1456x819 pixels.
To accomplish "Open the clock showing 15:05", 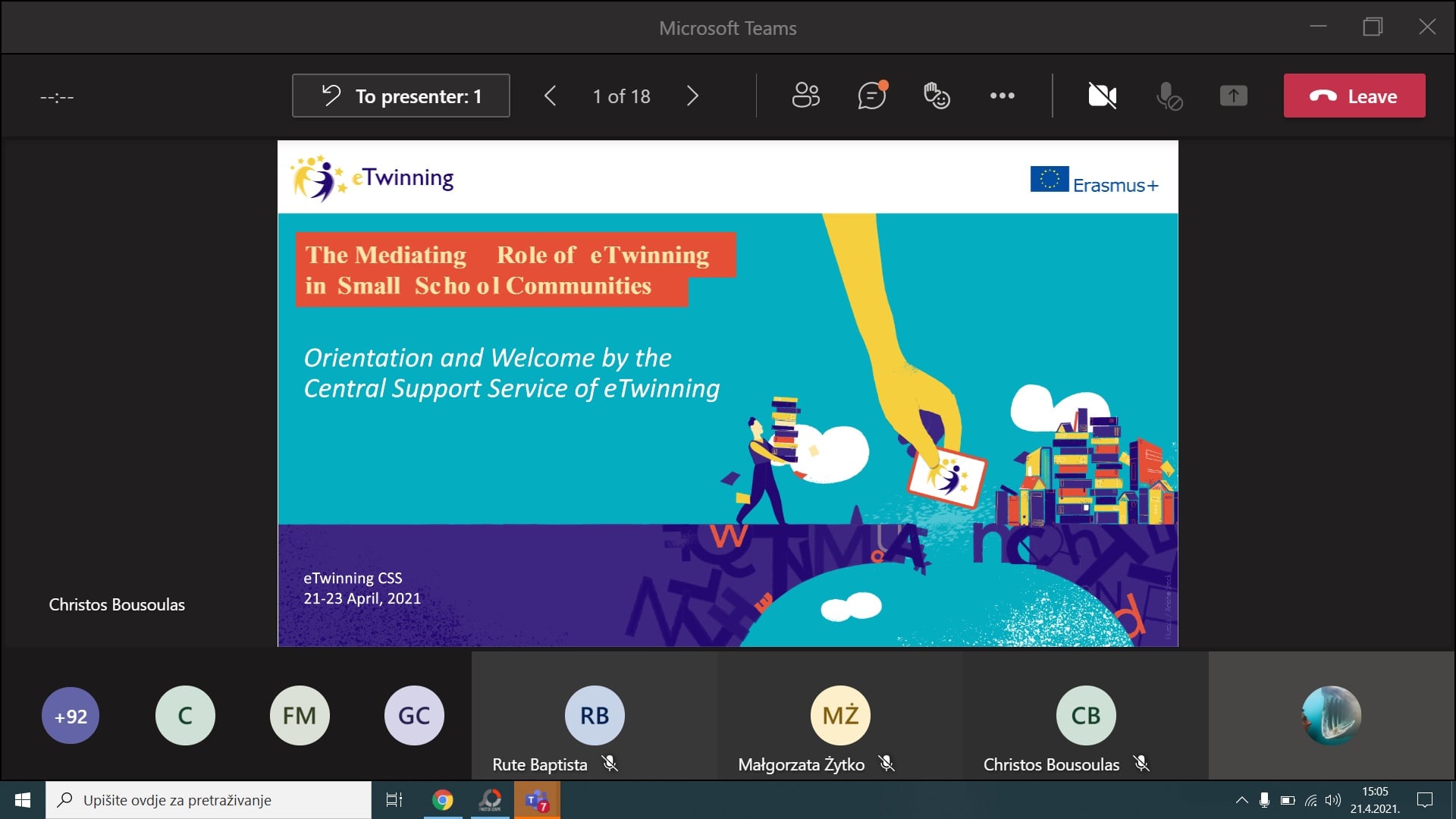I will 1375,800.
